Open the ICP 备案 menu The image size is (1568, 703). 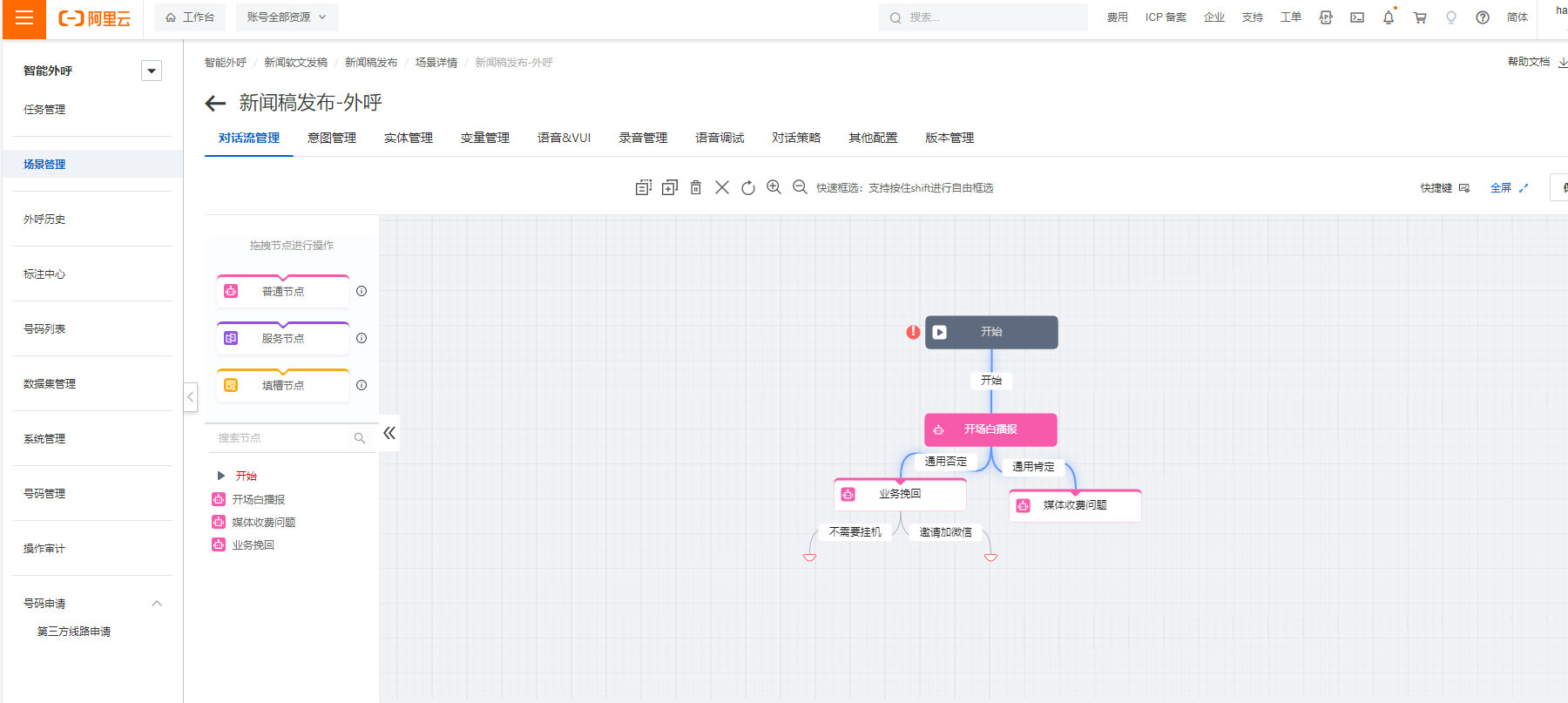(x=1166, y=17)
